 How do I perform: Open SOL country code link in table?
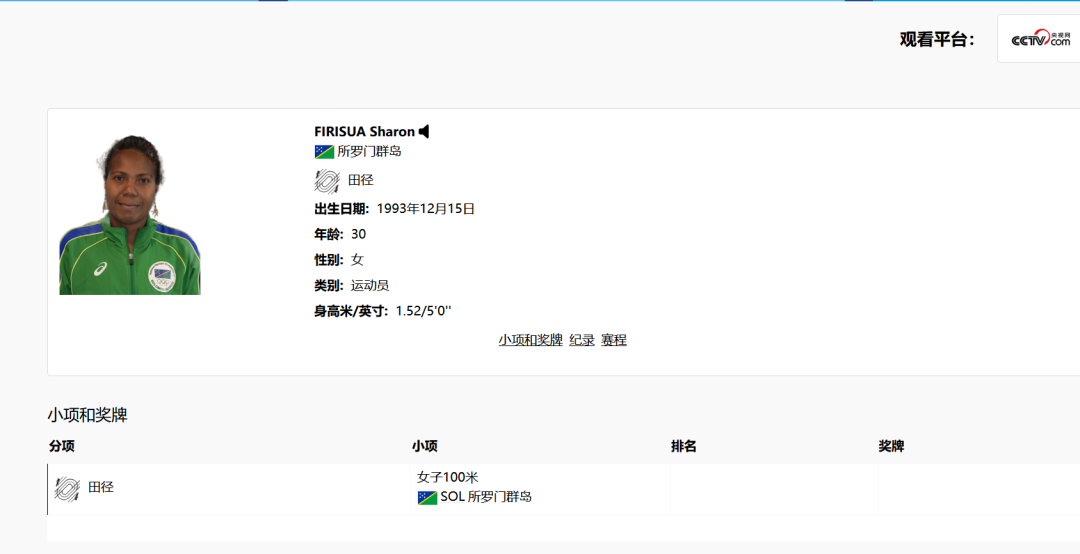point(453,497)
